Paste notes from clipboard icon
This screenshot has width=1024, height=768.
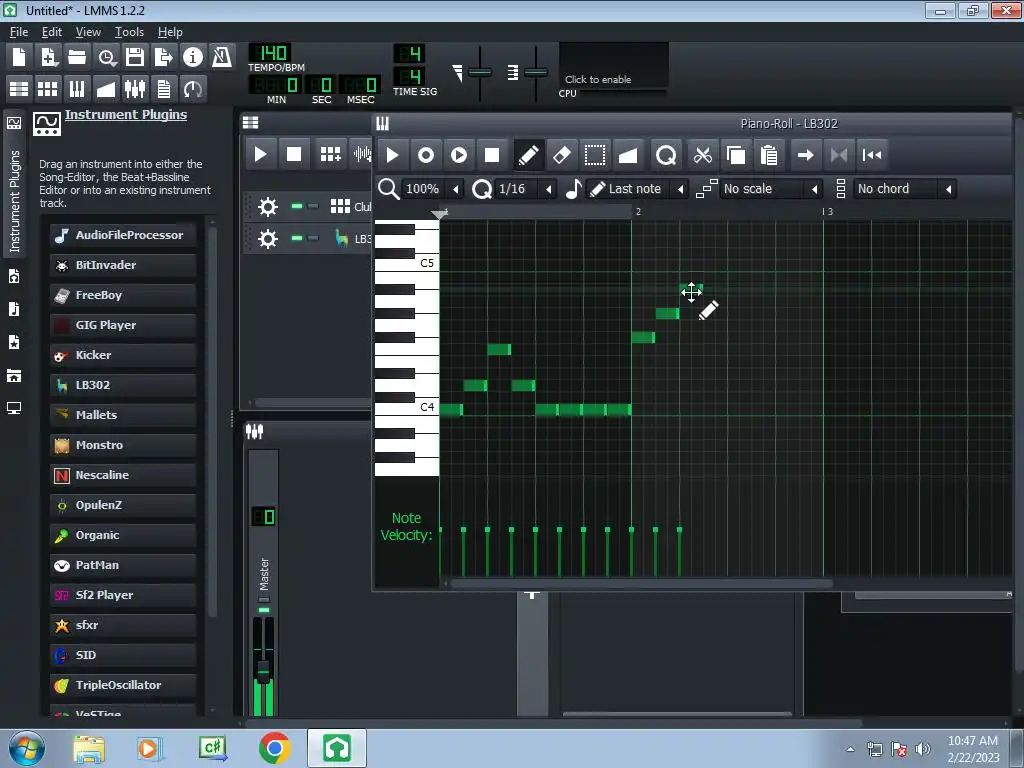click(x=769, y=155)
